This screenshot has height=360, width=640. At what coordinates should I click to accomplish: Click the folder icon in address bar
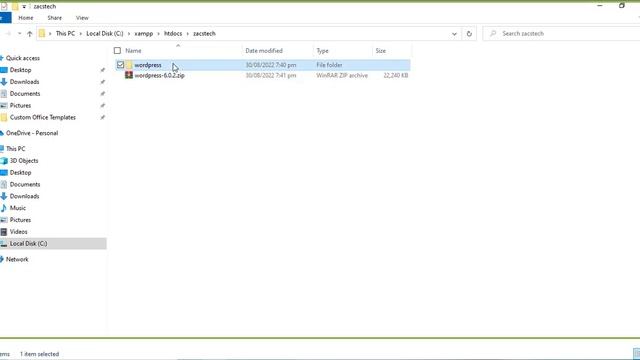coord(42,33)
